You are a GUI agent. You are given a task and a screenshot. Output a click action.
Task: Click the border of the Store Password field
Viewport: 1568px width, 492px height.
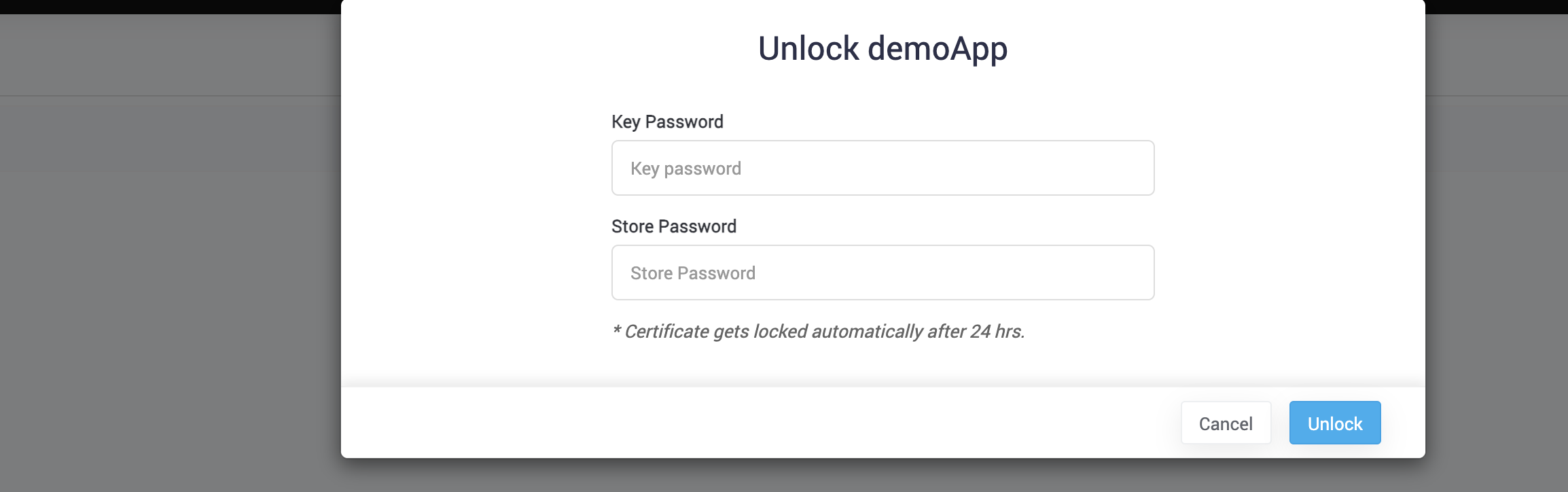[x=882, y=247]
